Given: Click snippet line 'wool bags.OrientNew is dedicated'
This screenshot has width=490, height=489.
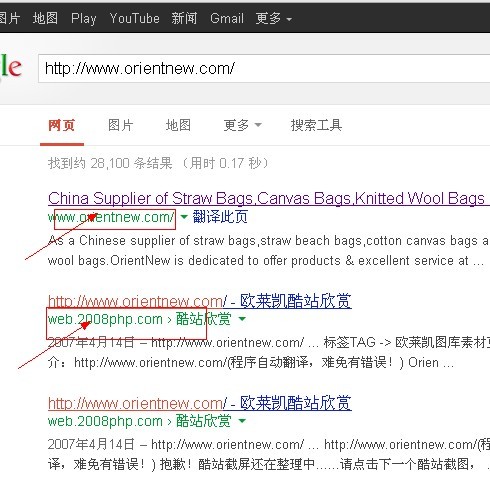Looking at the screenshot, I should pyautogui.click(x=266, y=261).
